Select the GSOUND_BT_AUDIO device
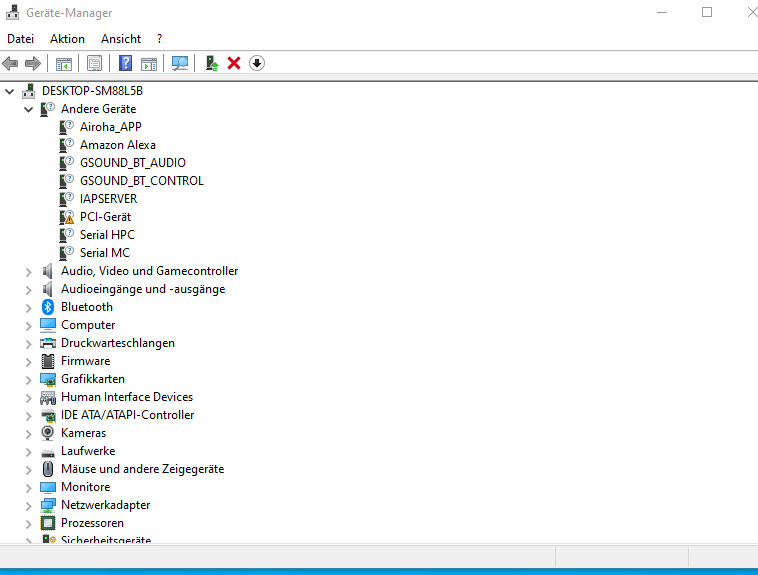Image resolution: width=758 pixels, height=575 pixels. 132,163
